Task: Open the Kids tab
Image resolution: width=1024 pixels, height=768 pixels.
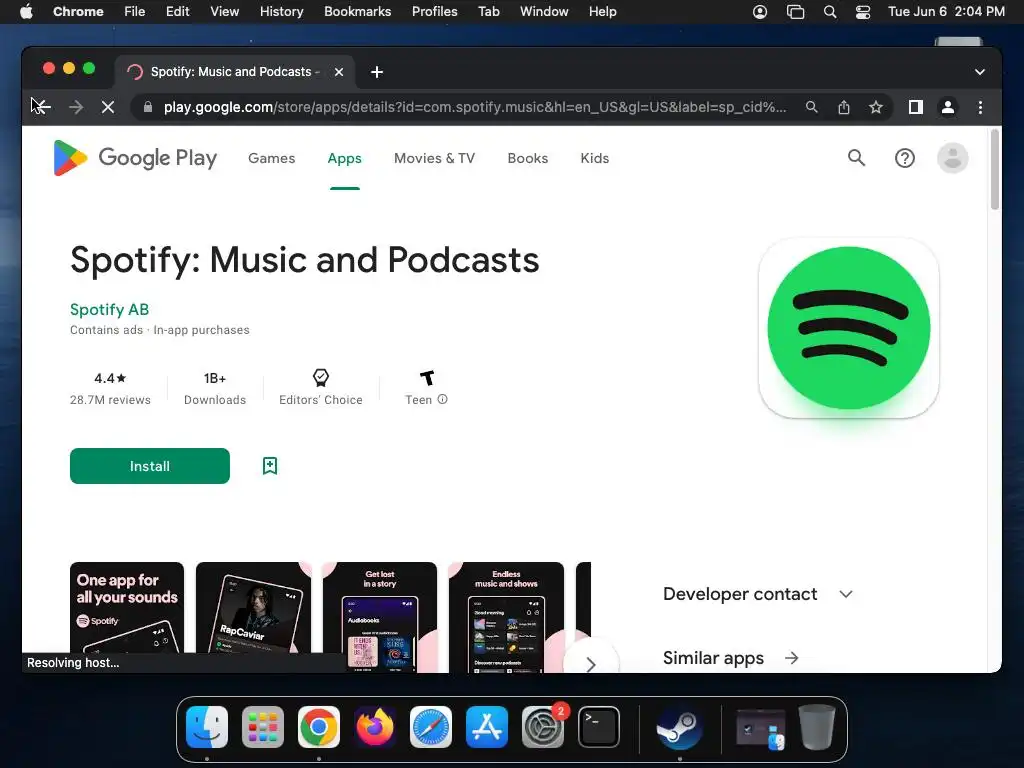Action: click(x=594, y=158)
